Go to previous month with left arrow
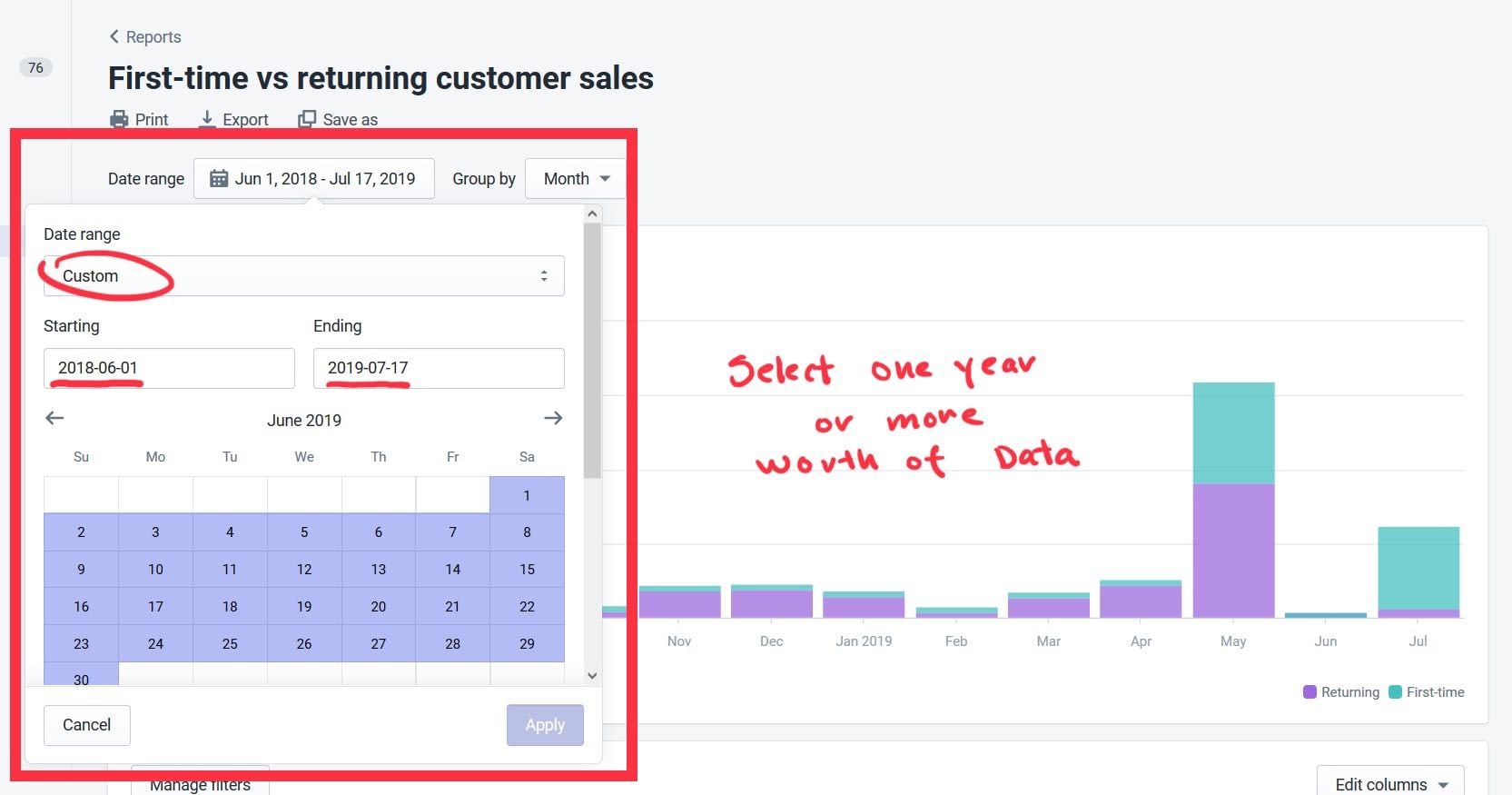 coord(54,418)
